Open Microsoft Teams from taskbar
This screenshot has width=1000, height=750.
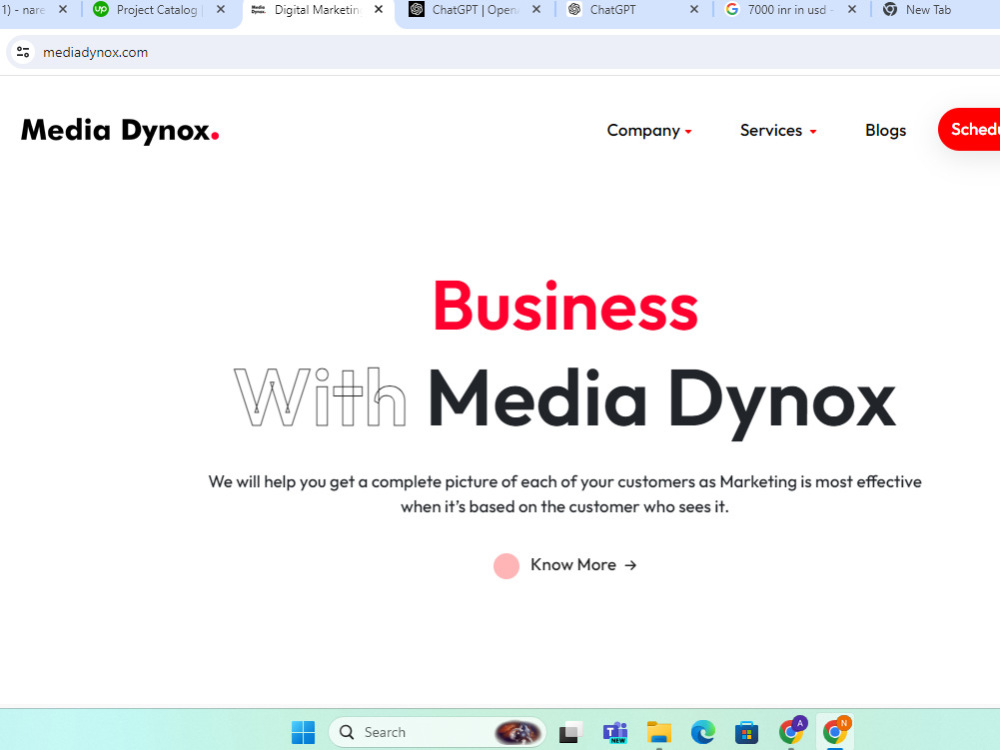pos(615,732)
